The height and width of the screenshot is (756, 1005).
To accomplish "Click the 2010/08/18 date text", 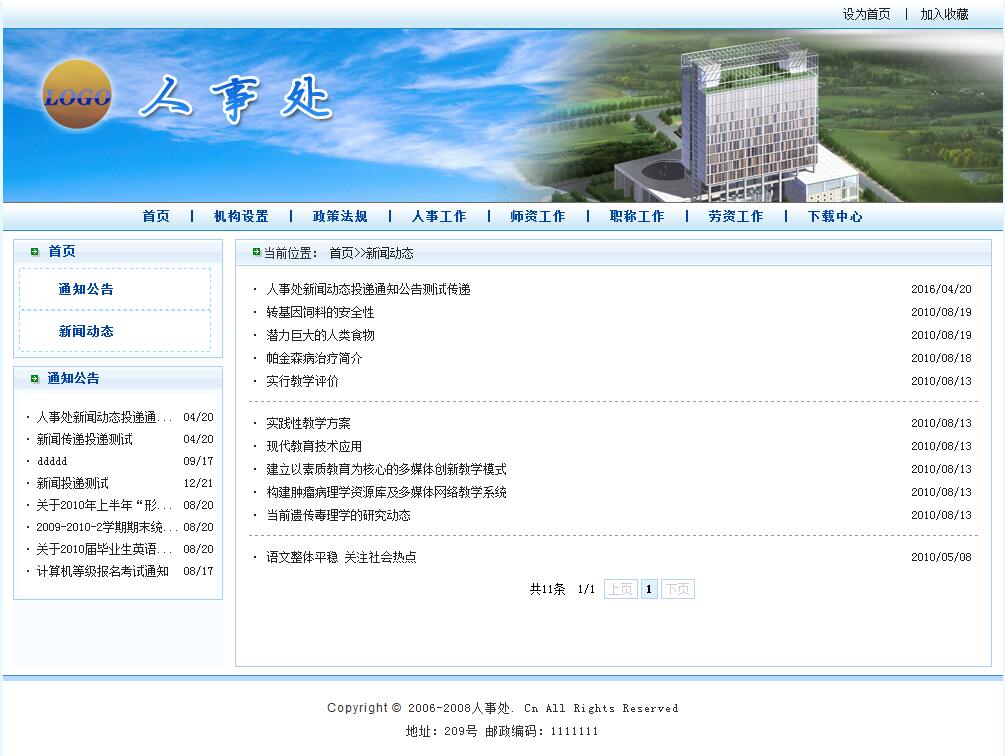I will pos(941,358).
